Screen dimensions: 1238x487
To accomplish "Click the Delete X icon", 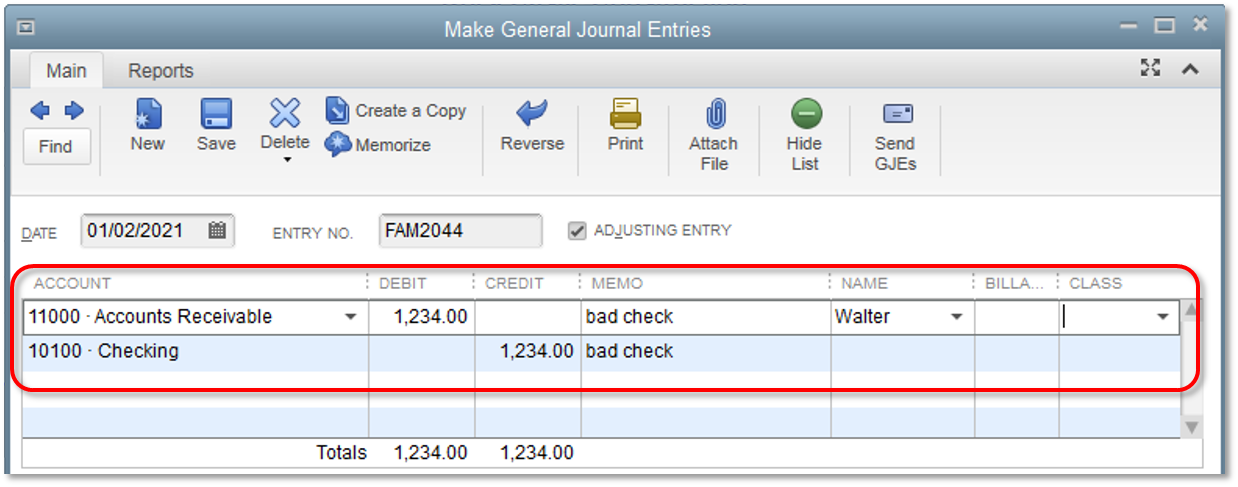I will coord(285,113).
